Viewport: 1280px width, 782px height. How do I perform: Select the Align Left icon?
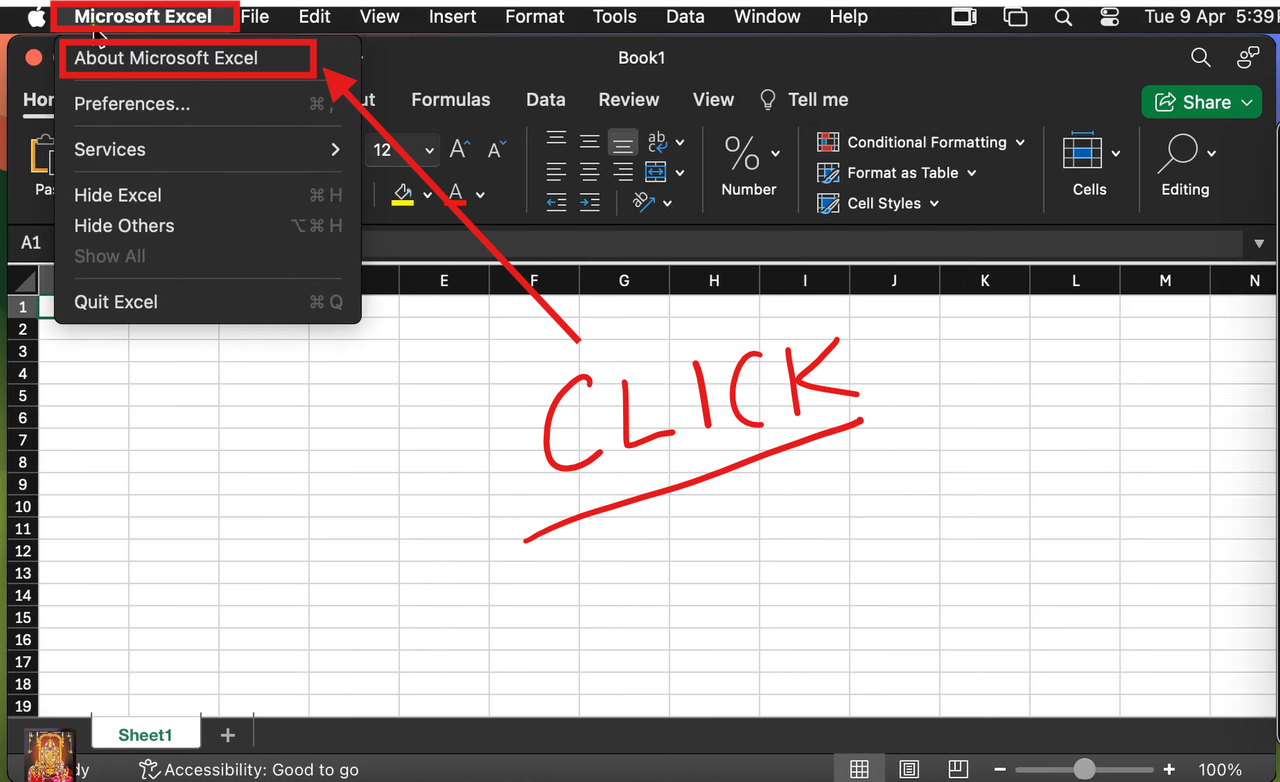tap(555, 171)
